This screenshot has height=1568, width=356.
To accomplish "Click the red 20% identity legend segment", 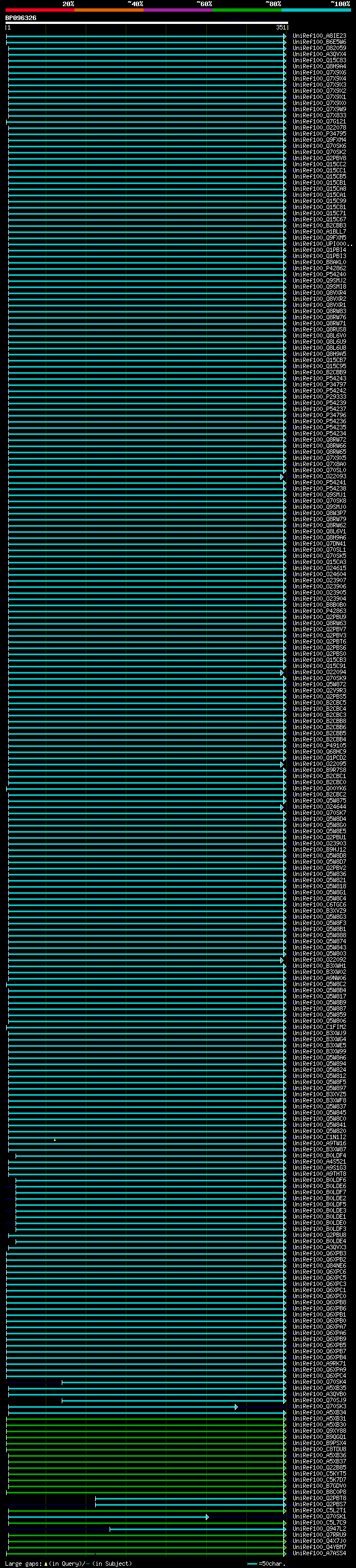I will coord(39,10).
